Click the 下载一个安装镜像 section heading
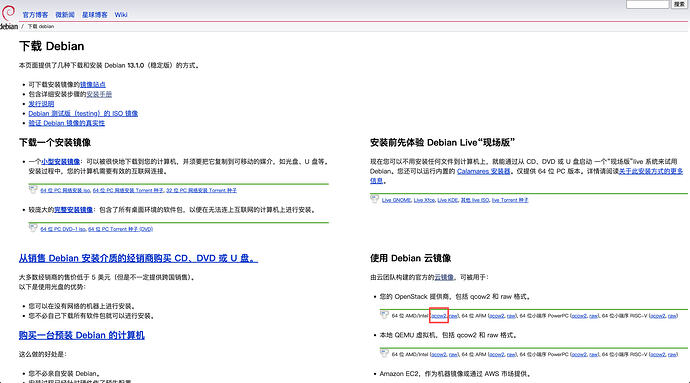The height and width of the screenshot is (383, 690). [x=55, y=143]
